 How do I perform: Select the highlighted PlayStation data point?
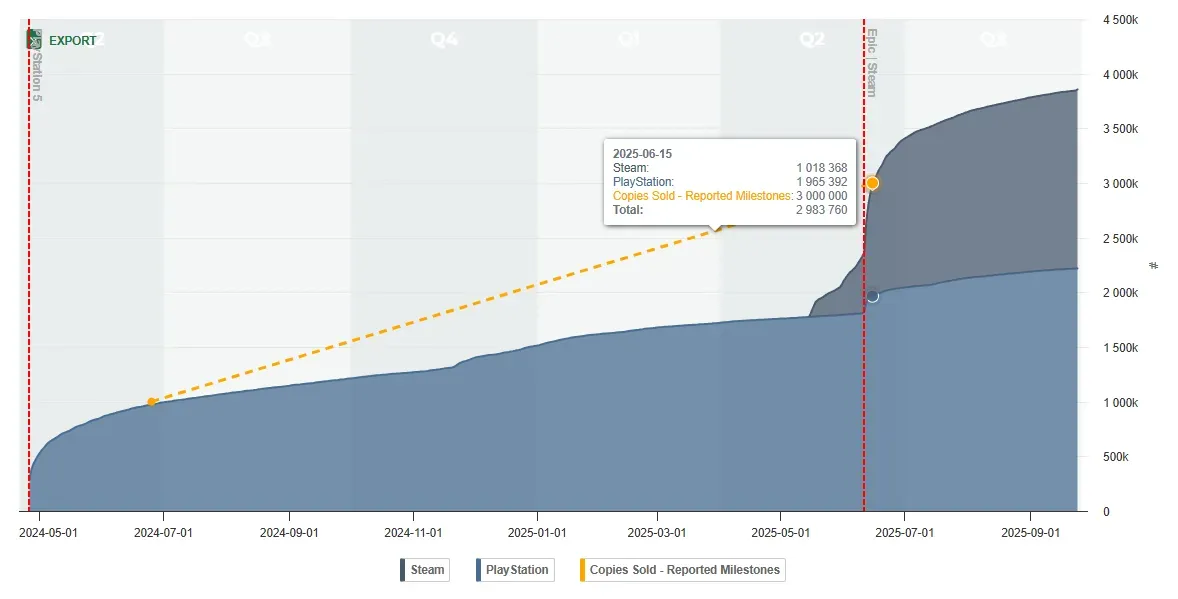tap(872, 296)
